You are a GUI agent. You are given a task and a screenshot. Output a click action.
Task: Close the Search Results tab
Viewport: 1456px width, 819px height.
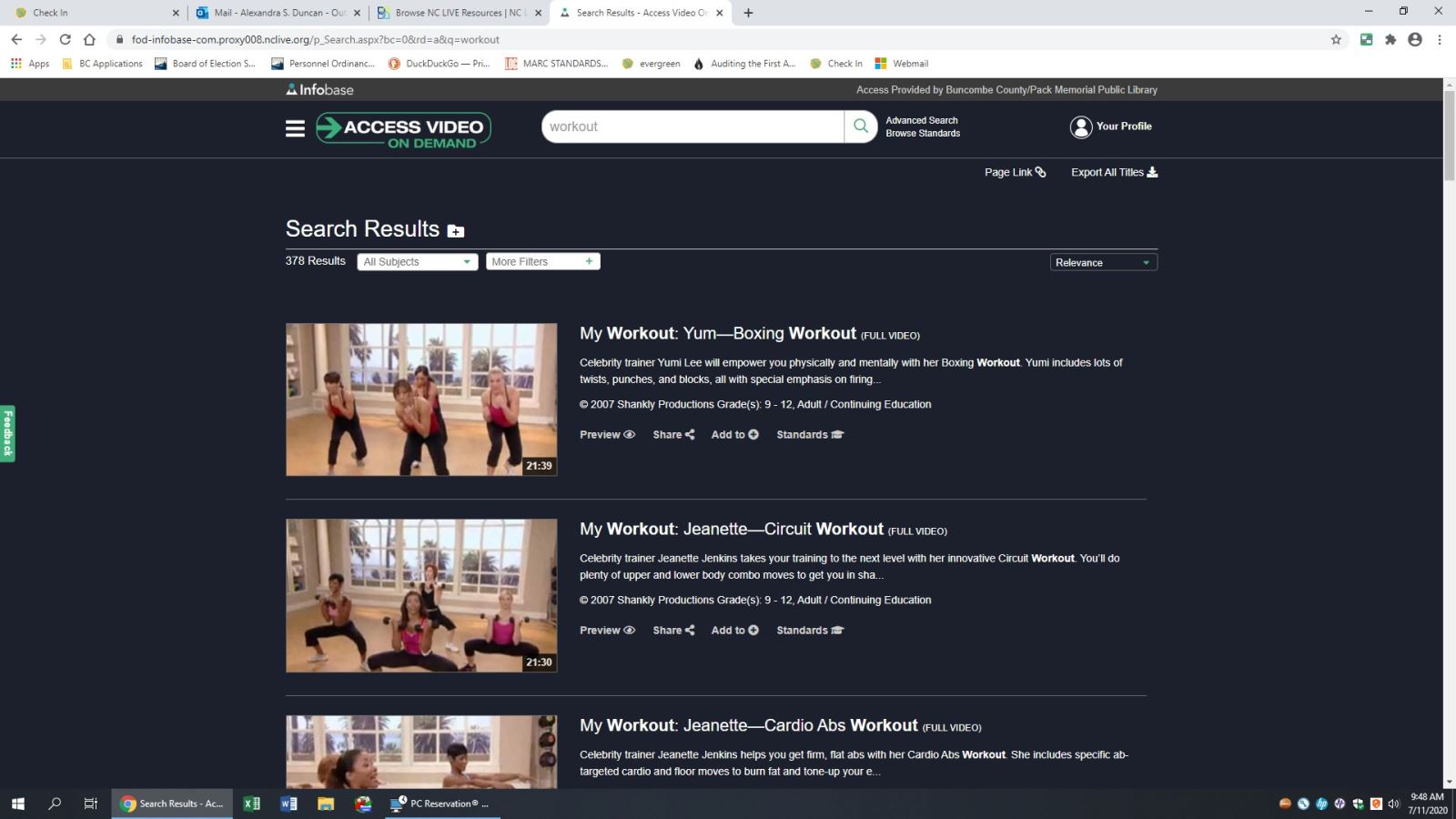pos(720,13)
